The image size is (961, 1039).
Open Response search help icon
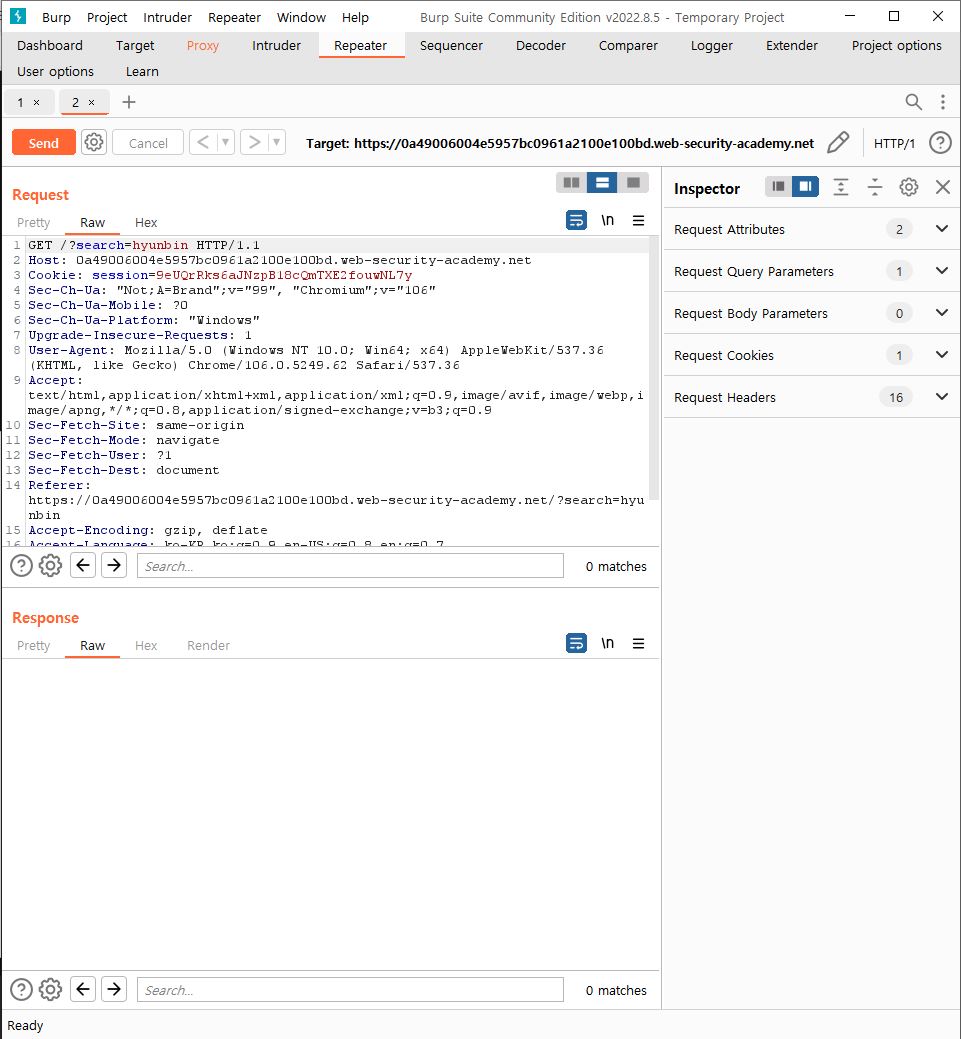click(x=21, y=989)
